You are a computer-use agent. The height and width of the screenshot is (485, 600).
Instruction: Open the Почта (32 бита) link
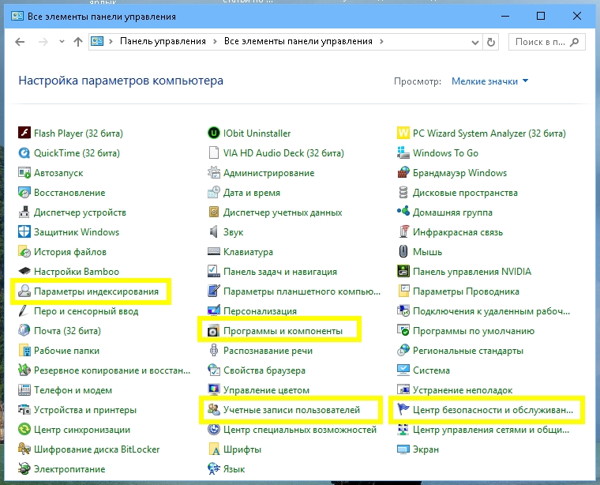coord(67,331)
